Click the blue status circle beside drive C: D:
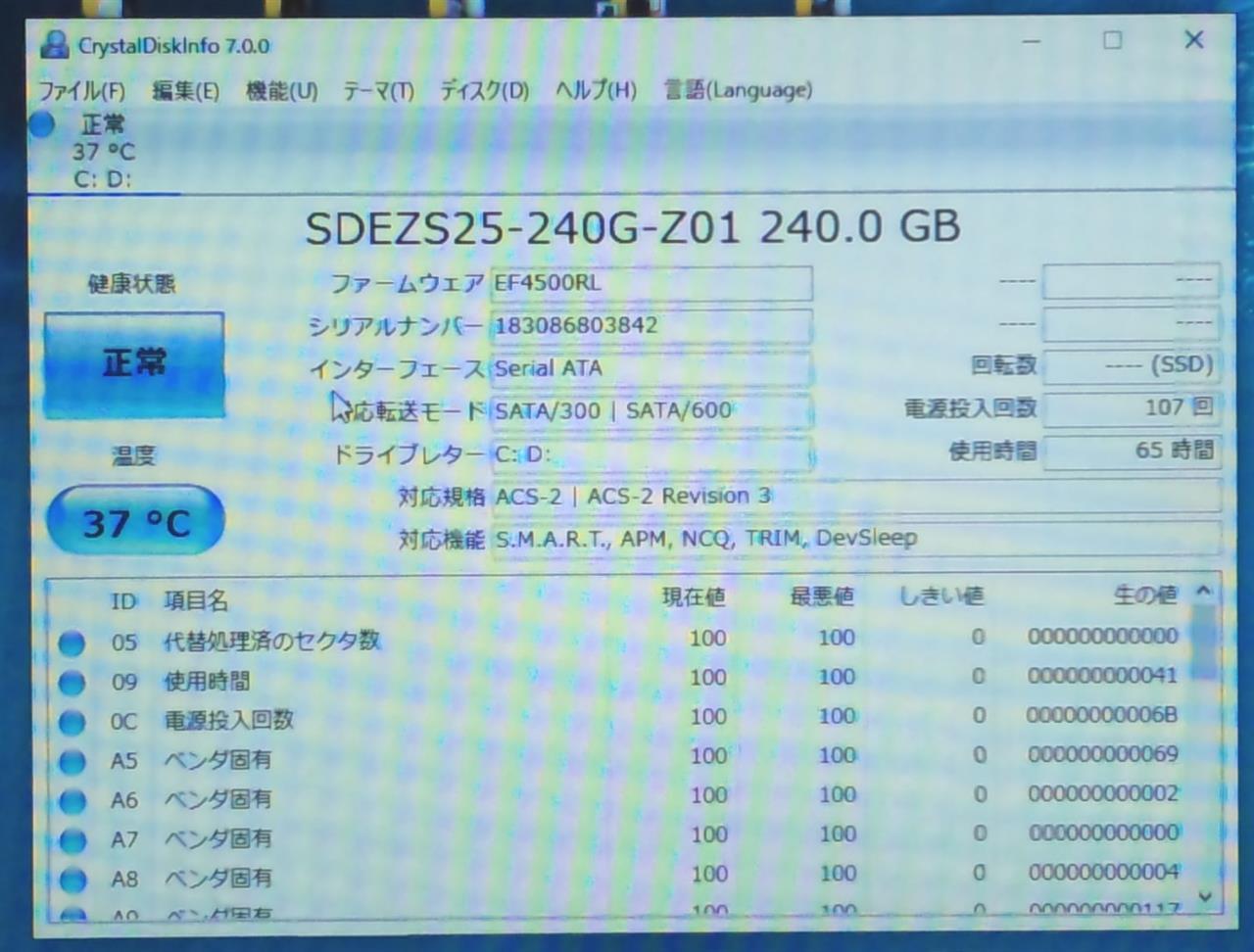Viewport: 1254px width, 952px height. point(41,124)
